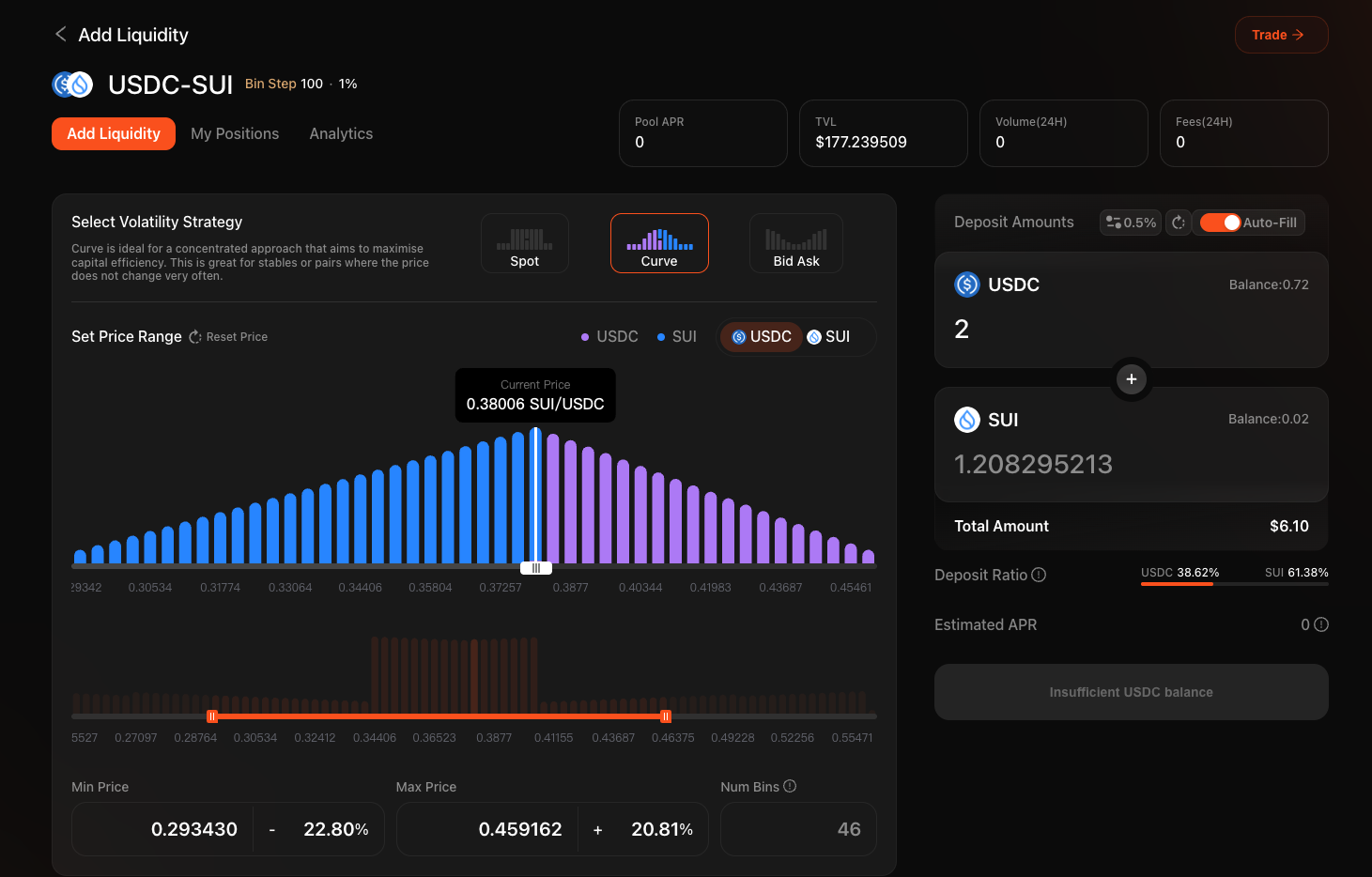Toggle the Auto-Fill switch

[x=1220, y=223]
